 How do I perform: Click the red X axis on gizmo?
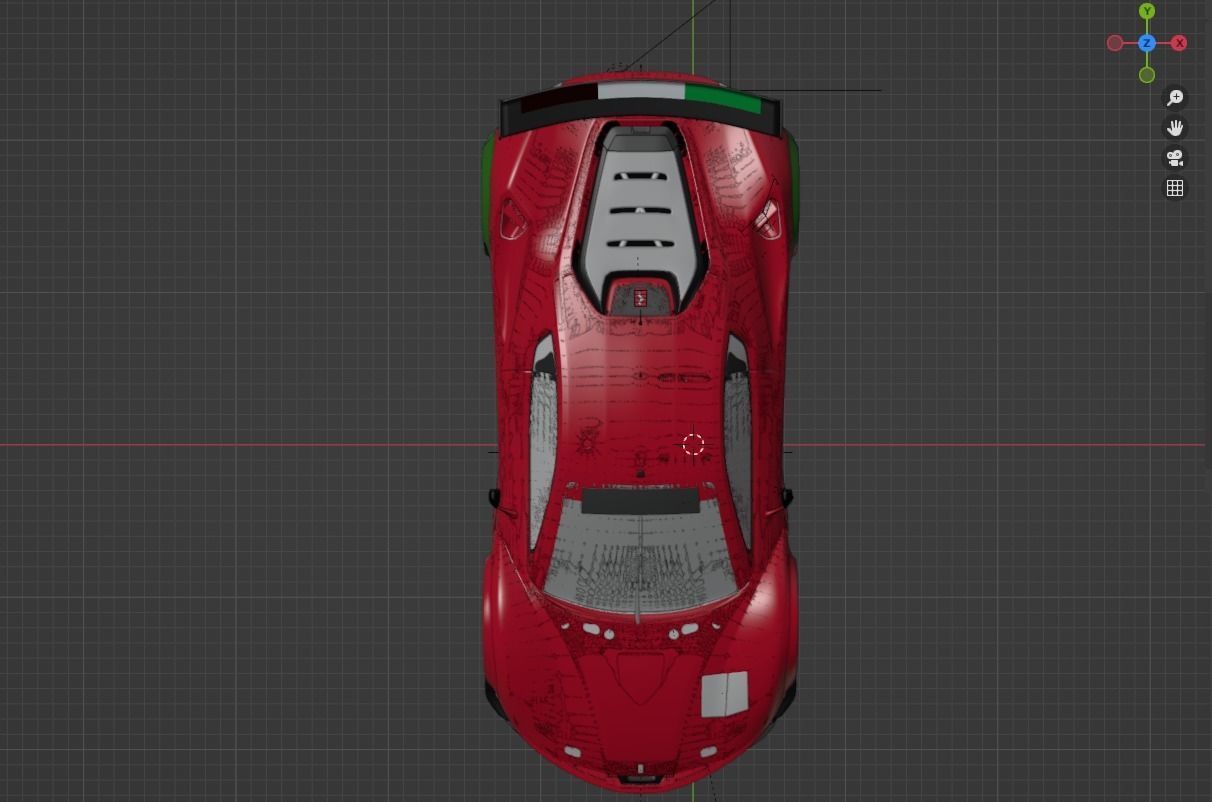[1179, 43]
